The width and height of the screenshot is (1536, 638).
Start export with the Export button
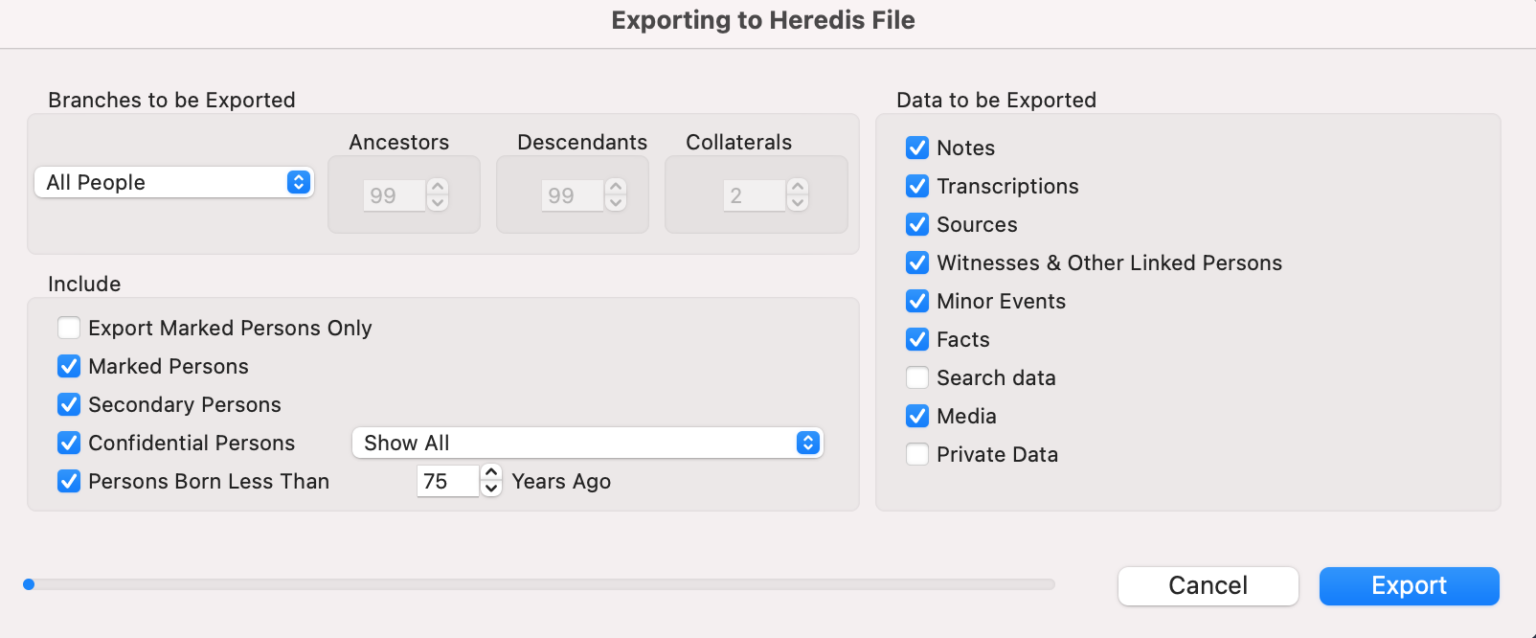[1409, 586]
